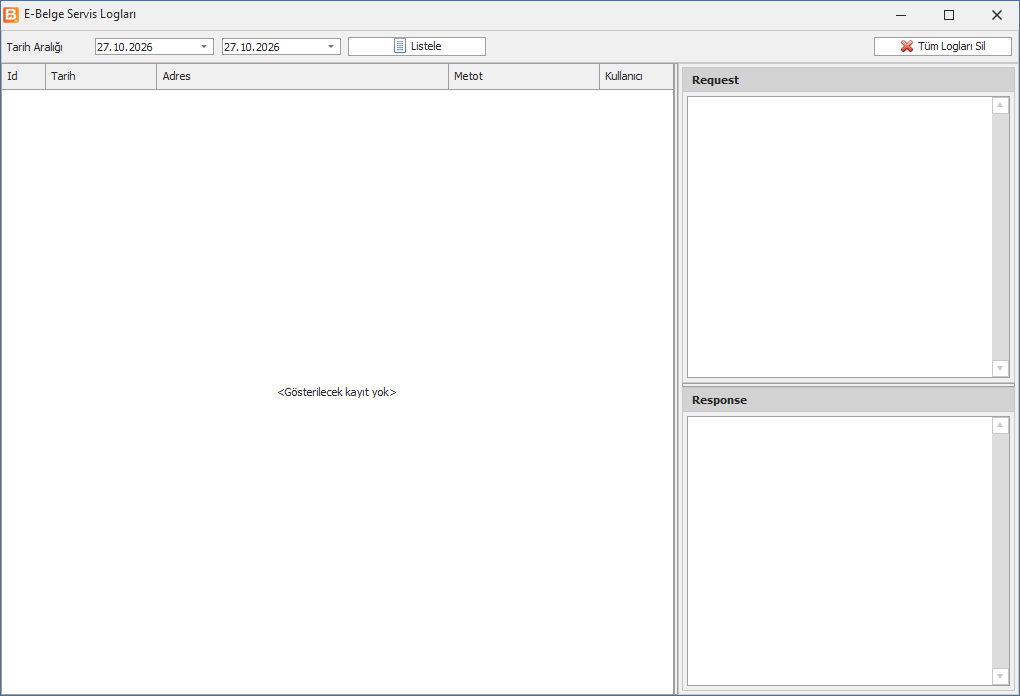This screenshot has width=1020, height=696.
Task: Close the E-Belge Servis Logları window
Action: pos(997,15)
